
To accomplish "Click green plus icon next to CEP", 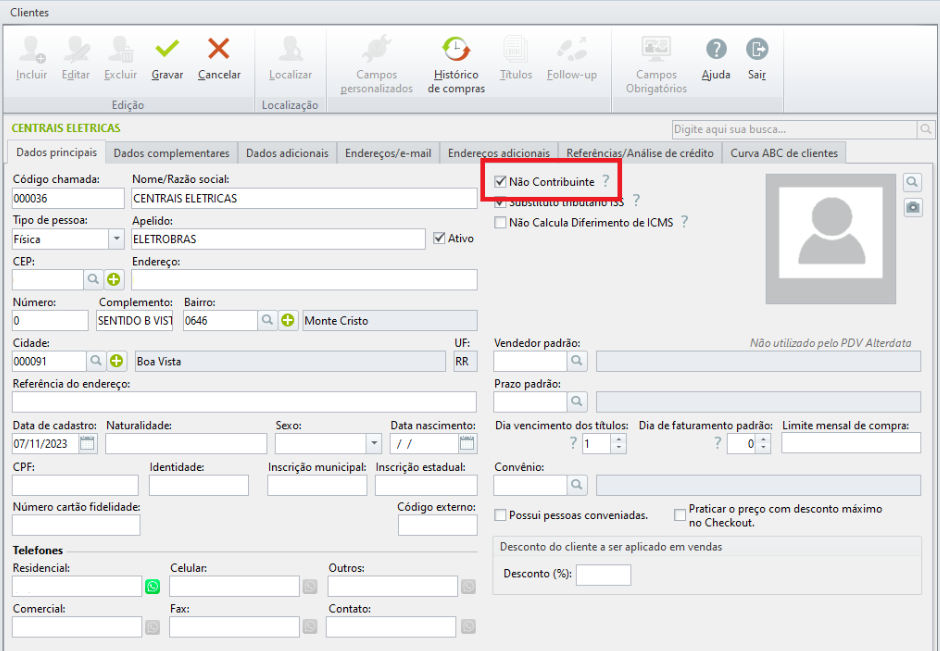I will [114, 280].
